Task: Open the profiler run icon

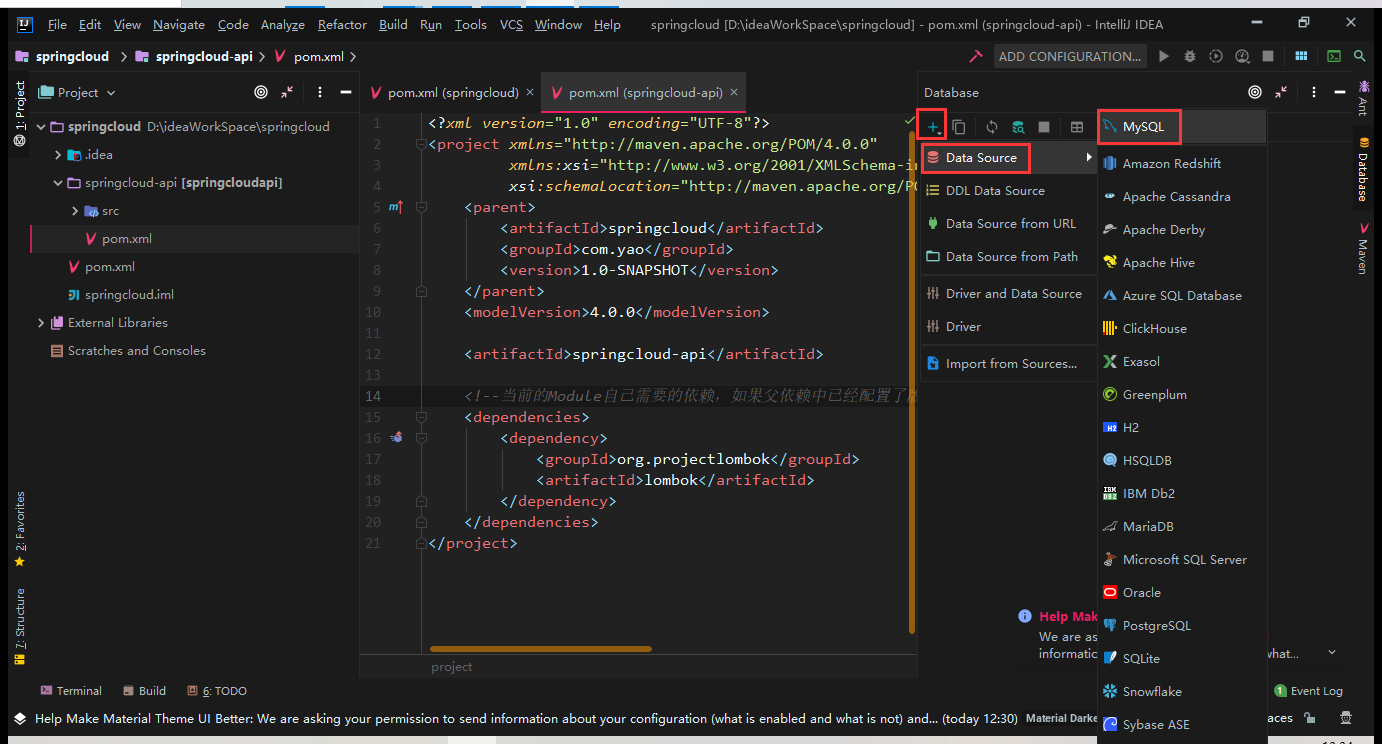Action: pos(1242,56)
